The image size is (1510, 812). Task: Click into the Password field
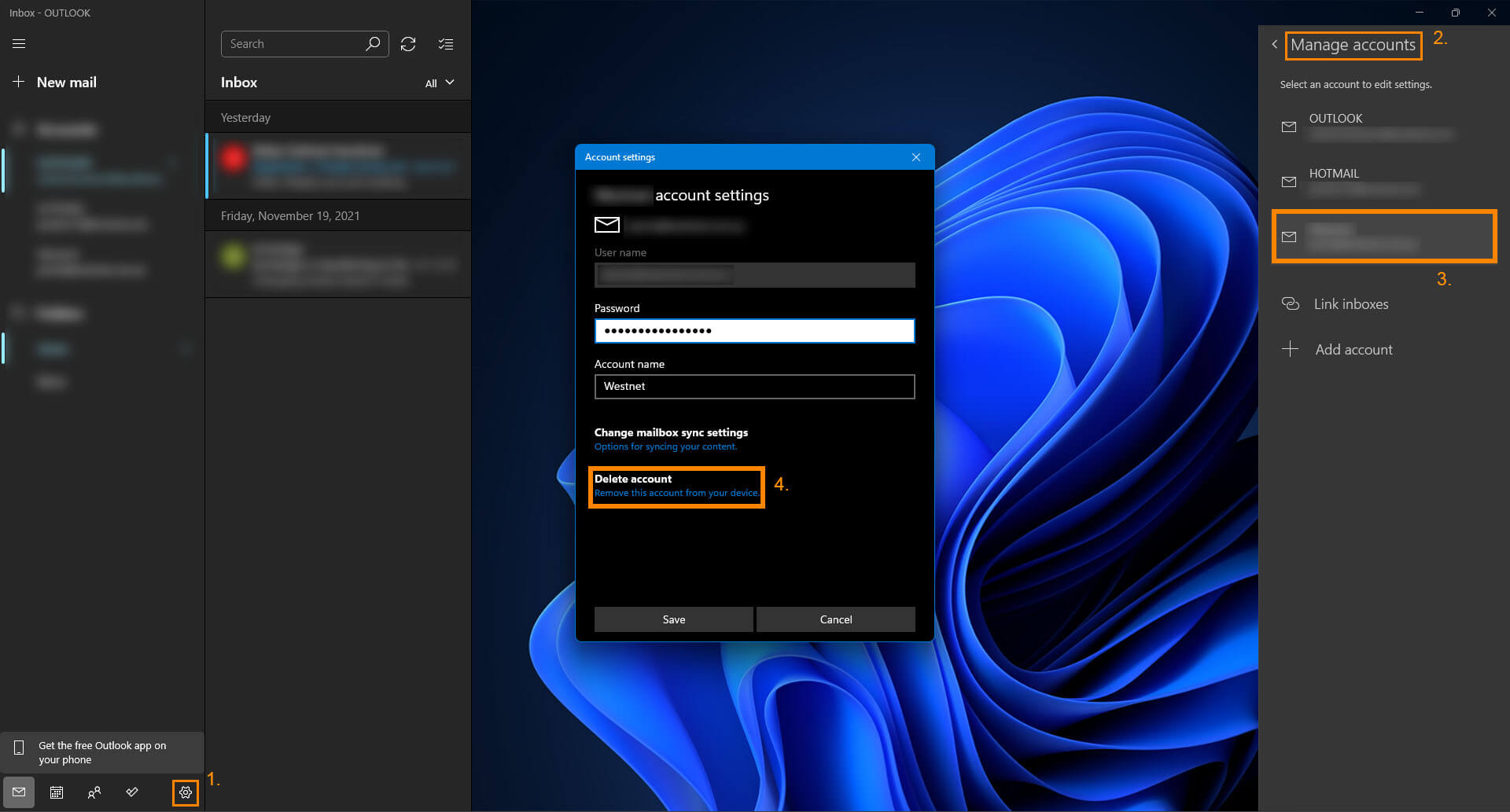pyautogui.click(x=755, y=331)
